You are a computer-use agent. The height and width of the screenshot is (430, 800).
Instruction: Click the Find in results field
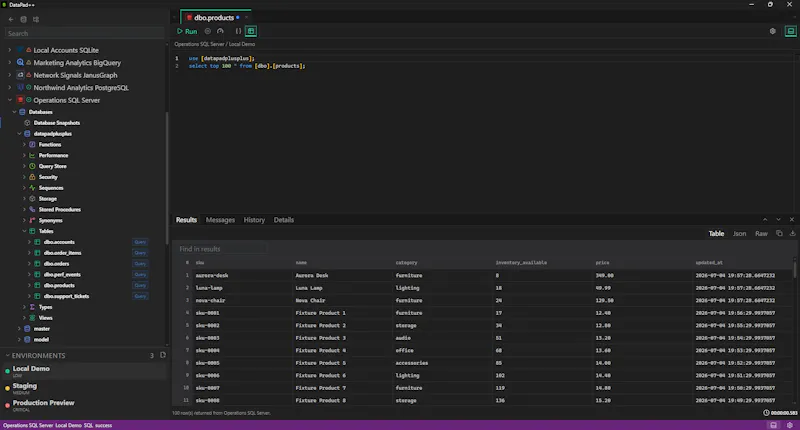pos(222,249)
